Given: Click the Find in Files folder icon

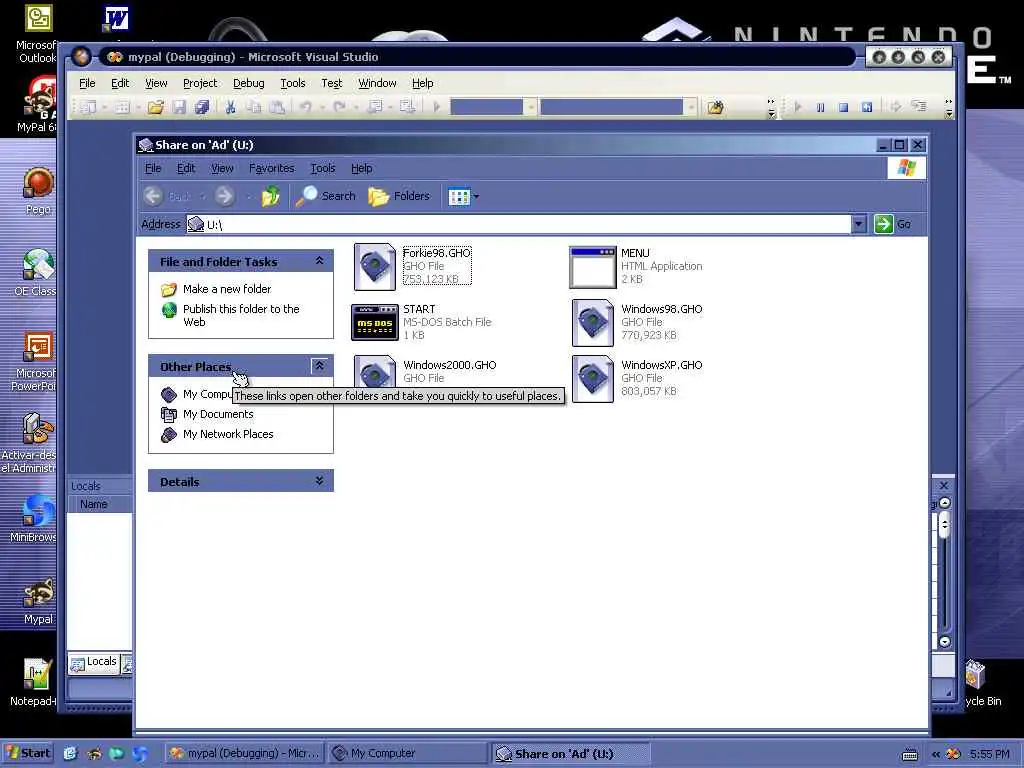Looking at the screenshot, I should pos(715,107).
